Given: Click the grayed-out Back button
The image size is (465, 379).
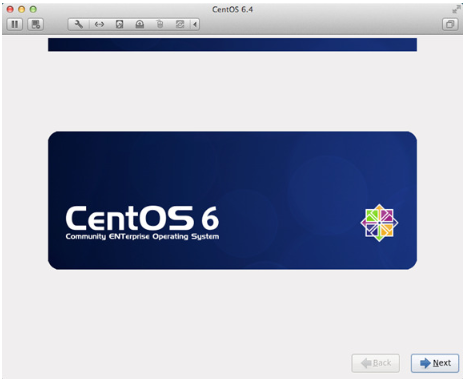Looking at the screenshot, I should click(x=376, y=363).
